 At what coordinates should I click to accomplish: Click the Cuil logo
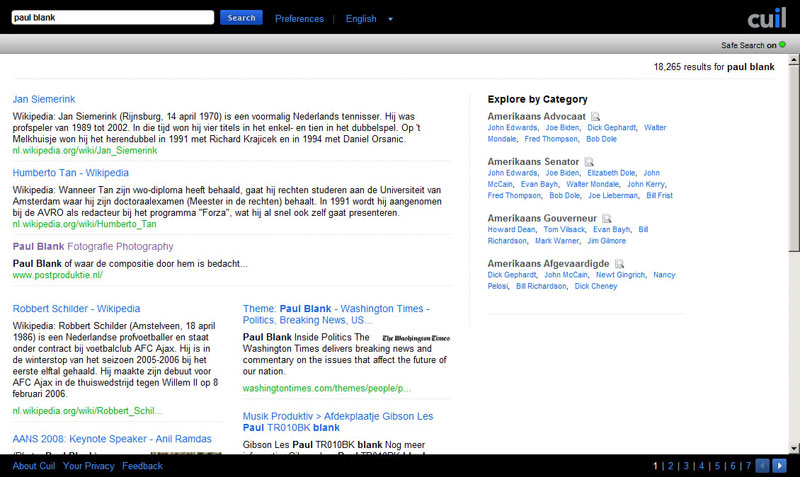(x=766, y=18)
